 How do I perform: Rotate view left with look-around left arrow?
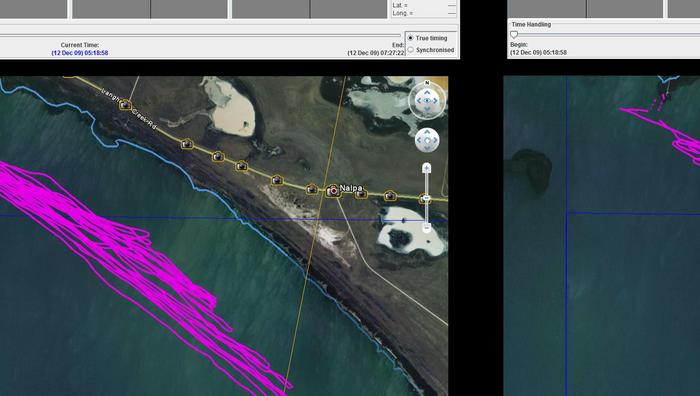(419, 101)
